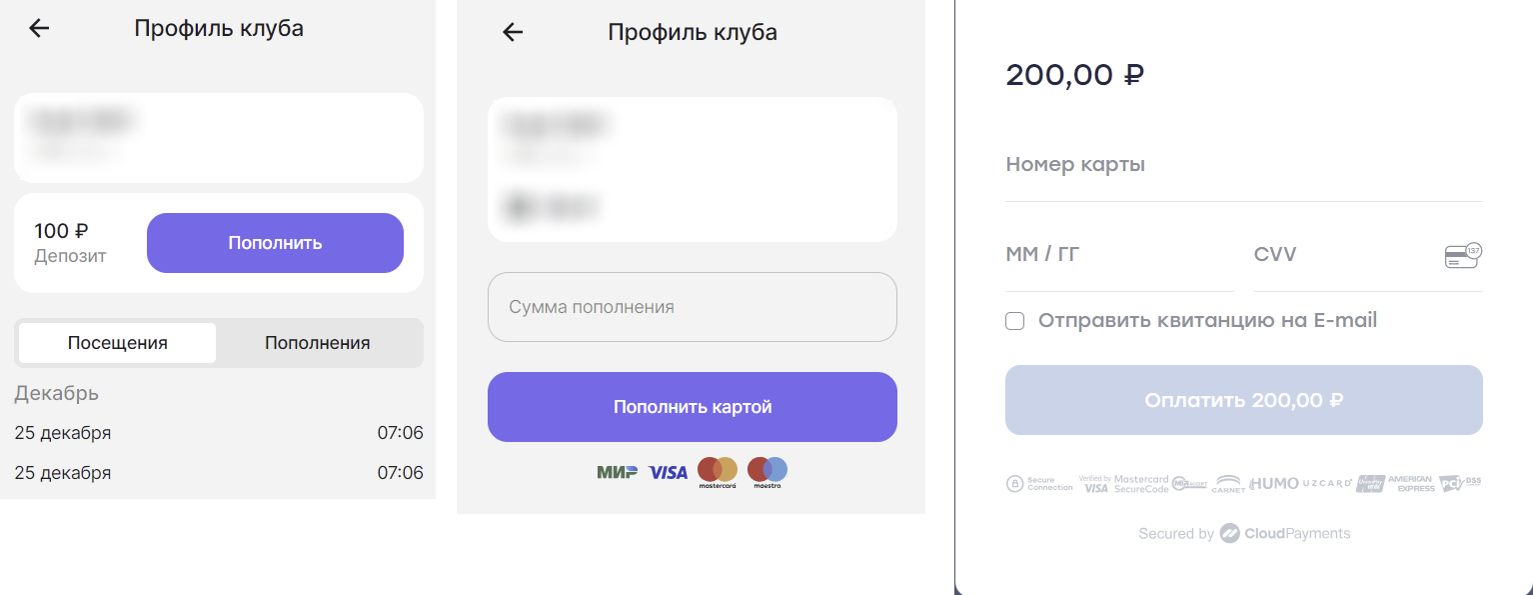Enable sending receipt to E-mail
Image resolution: width=1533 pixels, height=595 pixels.
pyautogui.click(x=1015, y=320)
